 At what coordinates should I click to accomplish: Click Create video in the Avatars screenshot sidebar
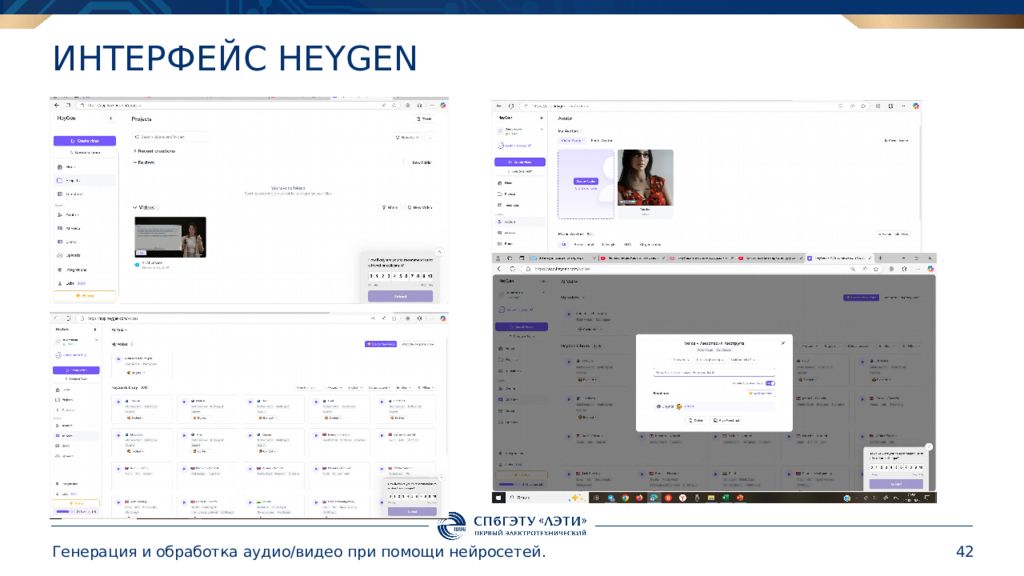(x=520, y=162)
